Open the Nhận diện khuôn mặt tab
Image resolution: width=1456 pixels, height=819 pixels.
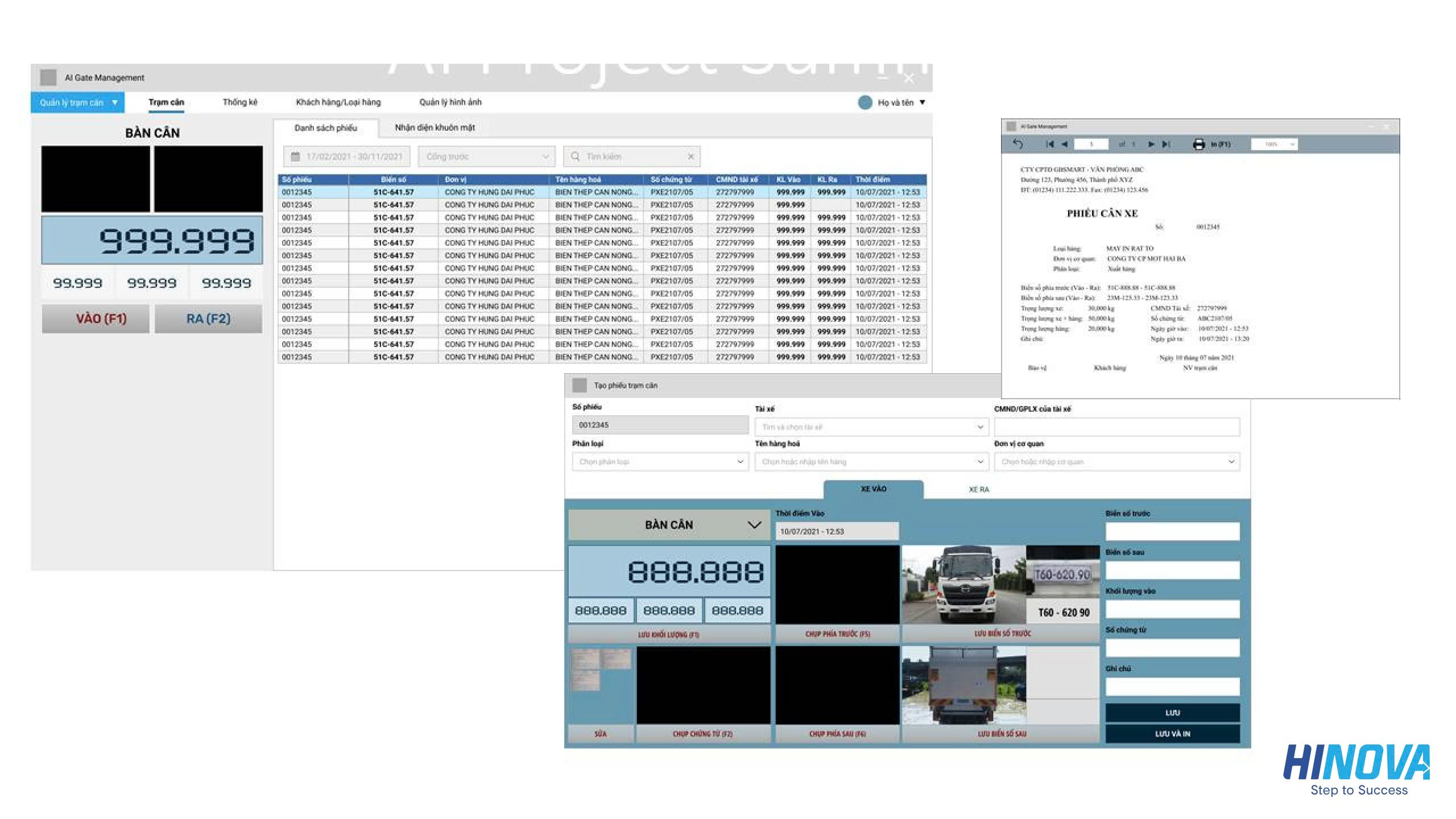tap(435, 128)
